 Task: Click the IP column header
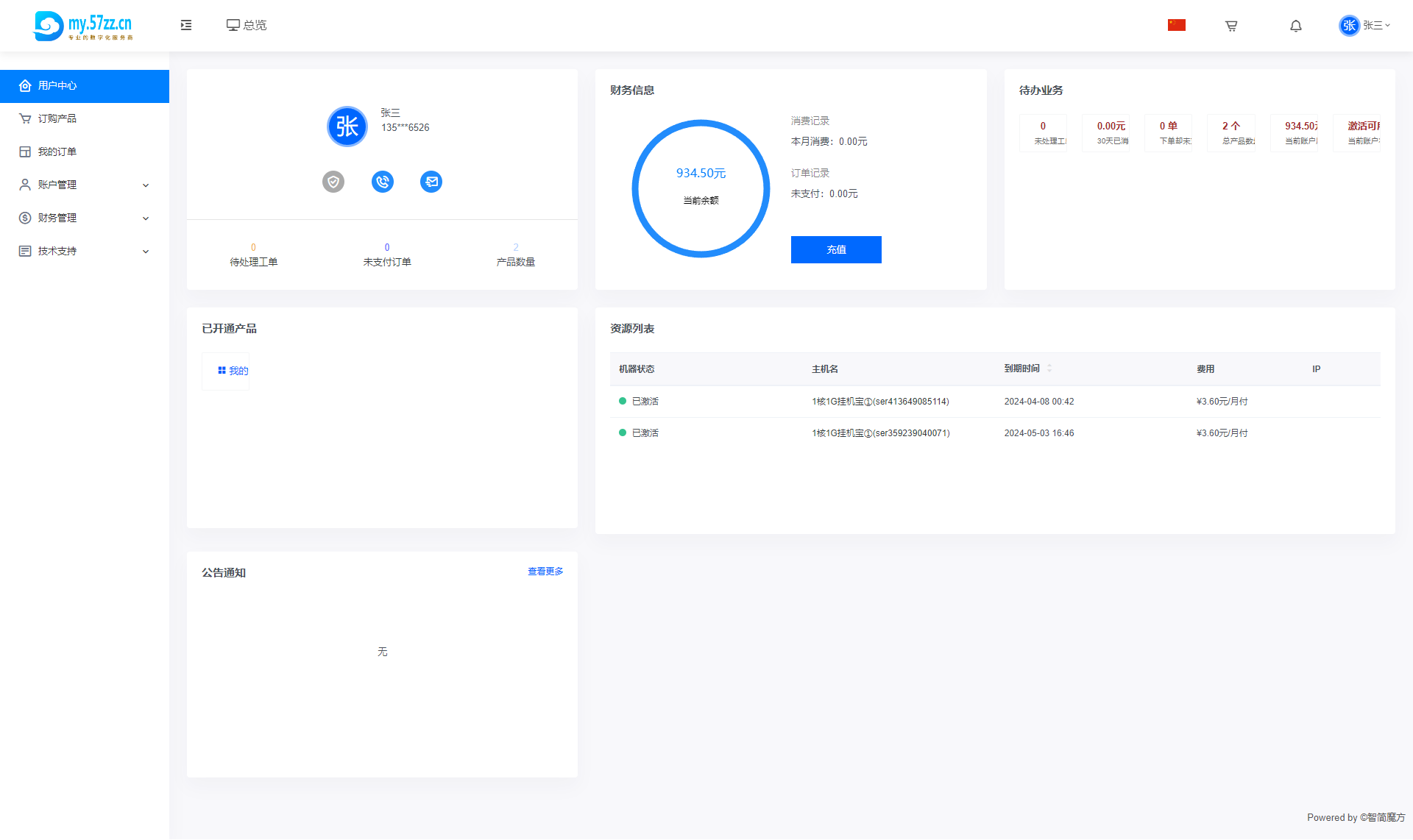(x=1317, y=369)
